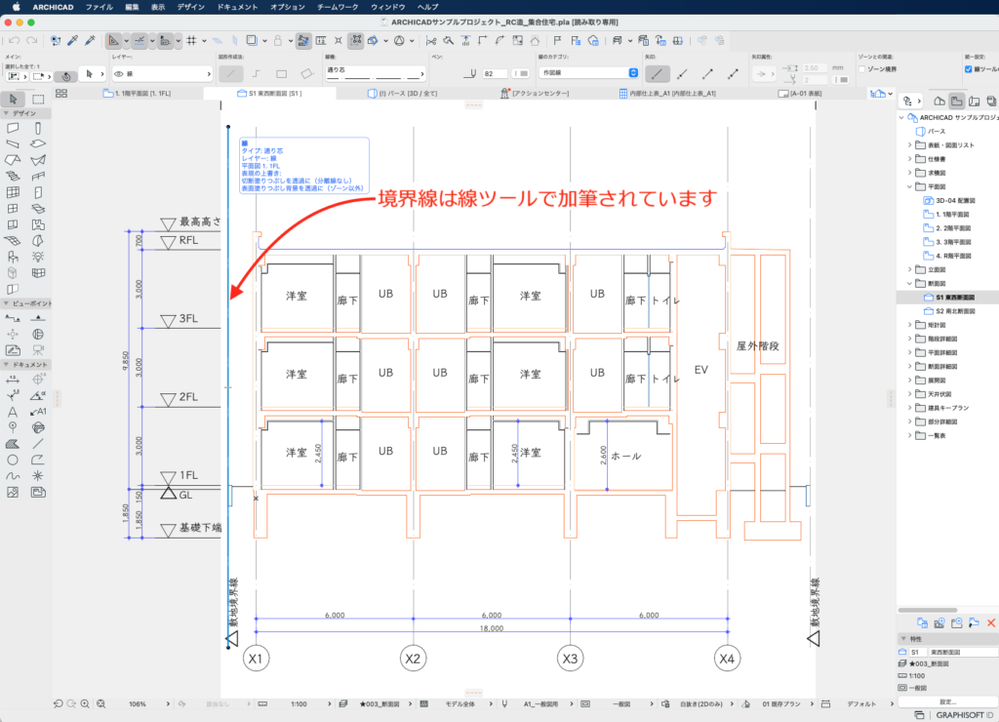Viewport: 999px width, 722px height.
Task: Select the Circle/Arc tool in toolbox
Action: (x=13, y=459)
